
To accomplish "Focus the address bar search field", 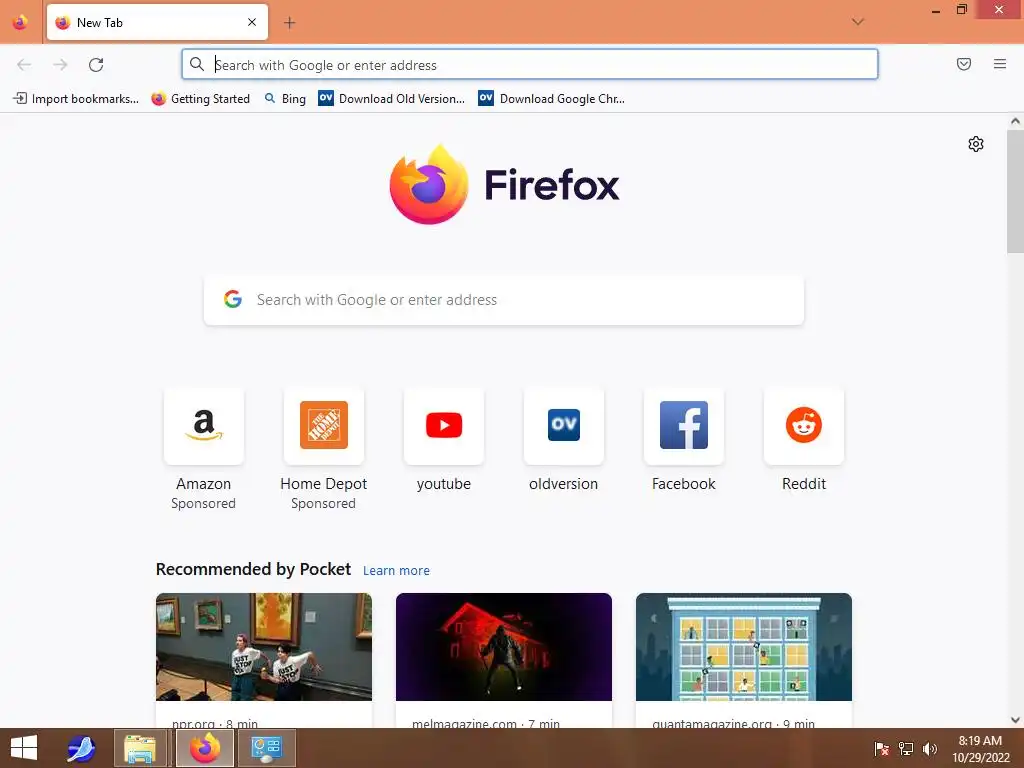I will click(x=530, y=65).
